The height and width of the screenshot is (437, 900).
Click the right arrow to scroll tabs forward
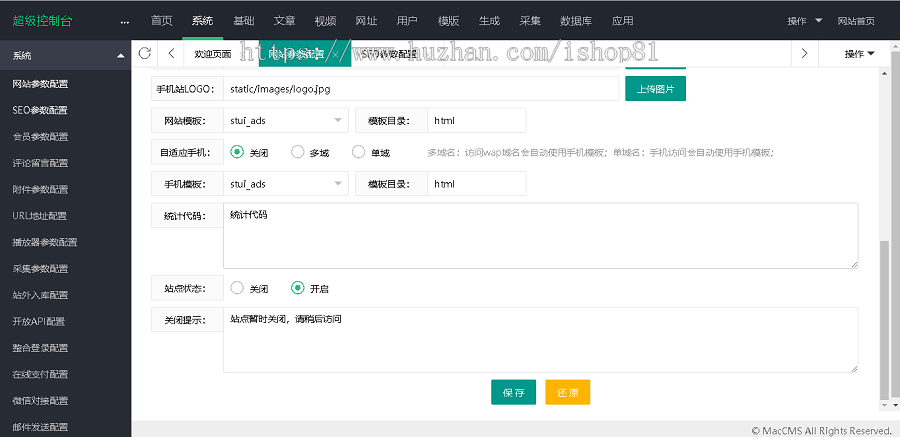tap(804, 53)
